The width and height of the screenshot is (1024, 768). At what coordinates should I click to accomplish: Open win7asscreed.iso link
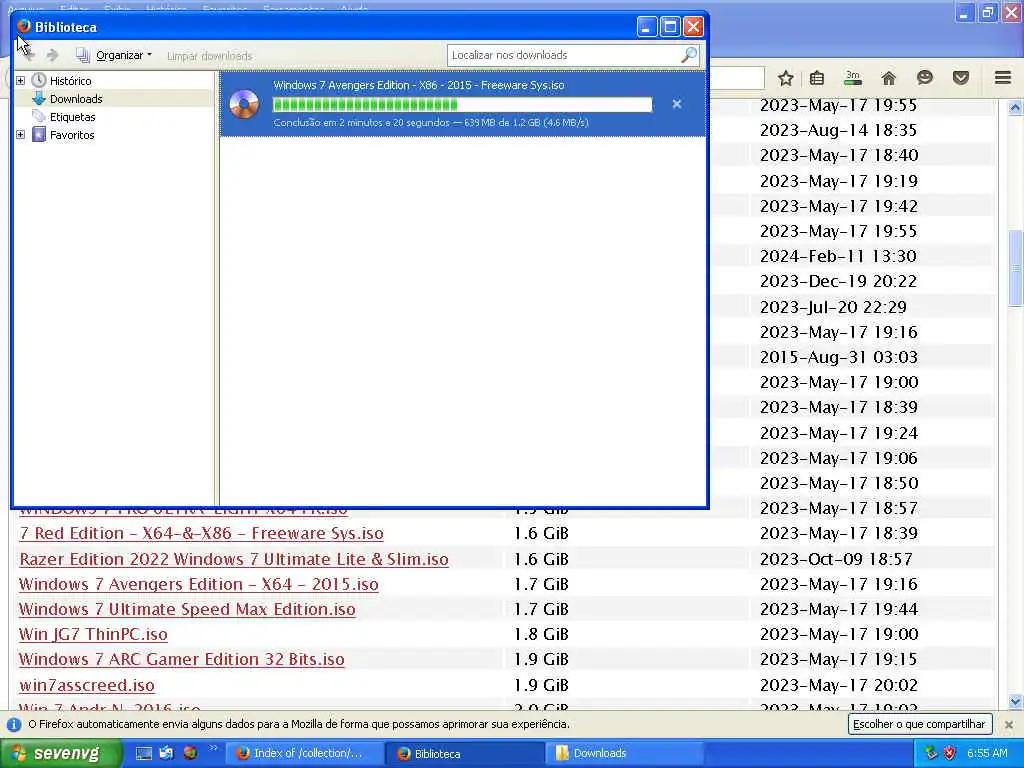click(x=87, y=686)
